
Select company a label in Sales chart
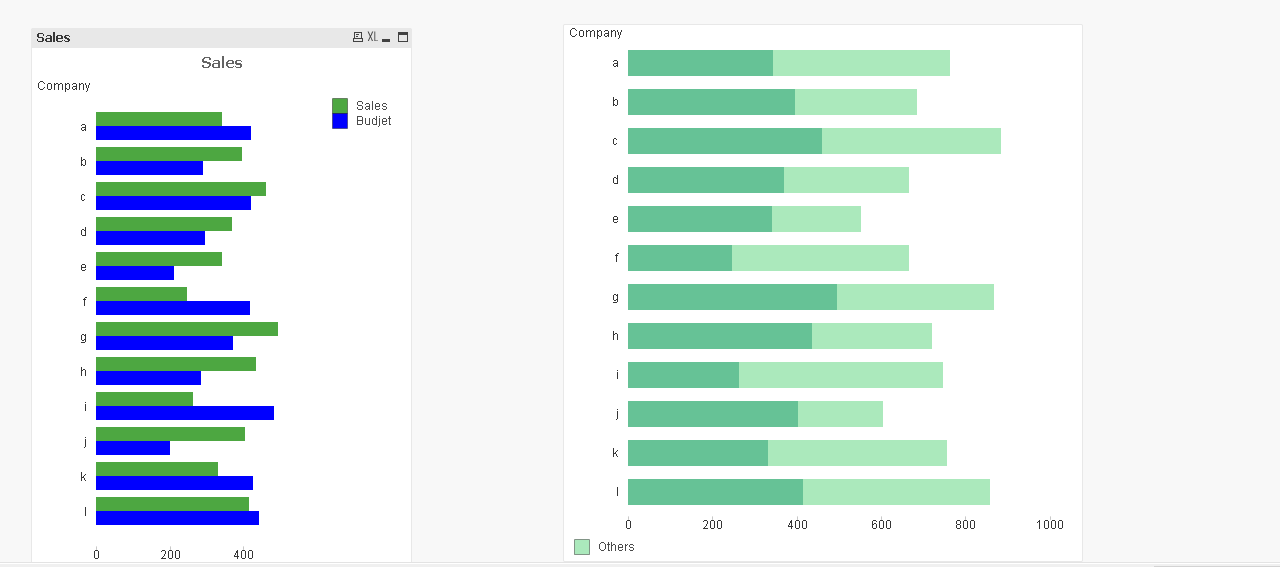[x=84, y=127]
